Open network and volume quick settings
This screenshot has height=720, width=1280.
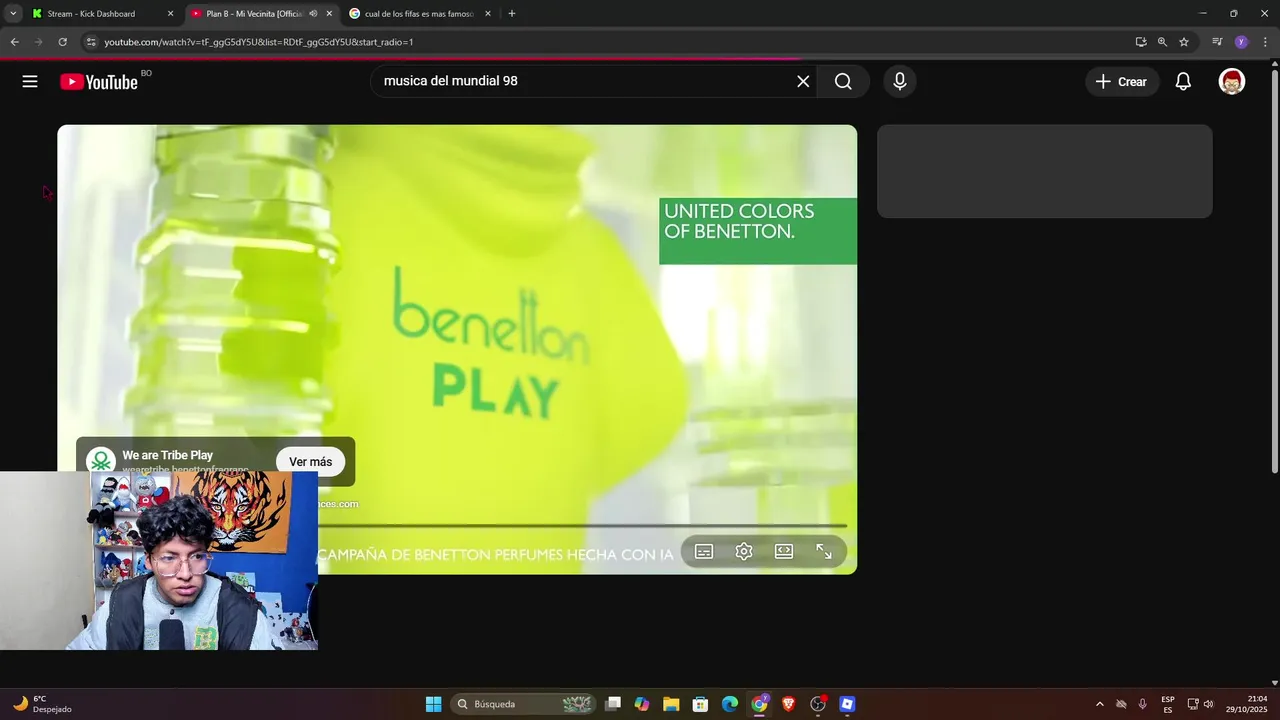click(x=1200, y=704)
